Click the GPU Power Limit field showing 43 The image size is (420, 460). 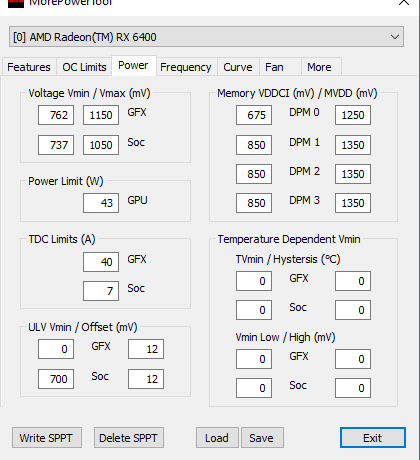(x=101, y=203)
